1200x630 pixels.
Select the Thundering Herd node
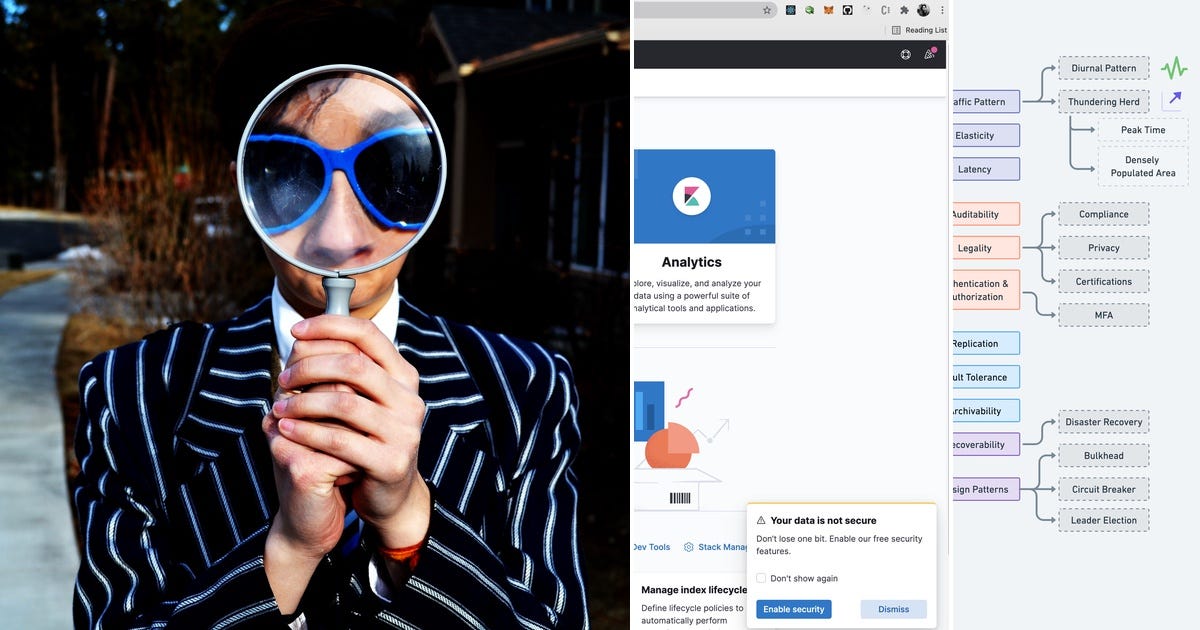[1103, 101]
